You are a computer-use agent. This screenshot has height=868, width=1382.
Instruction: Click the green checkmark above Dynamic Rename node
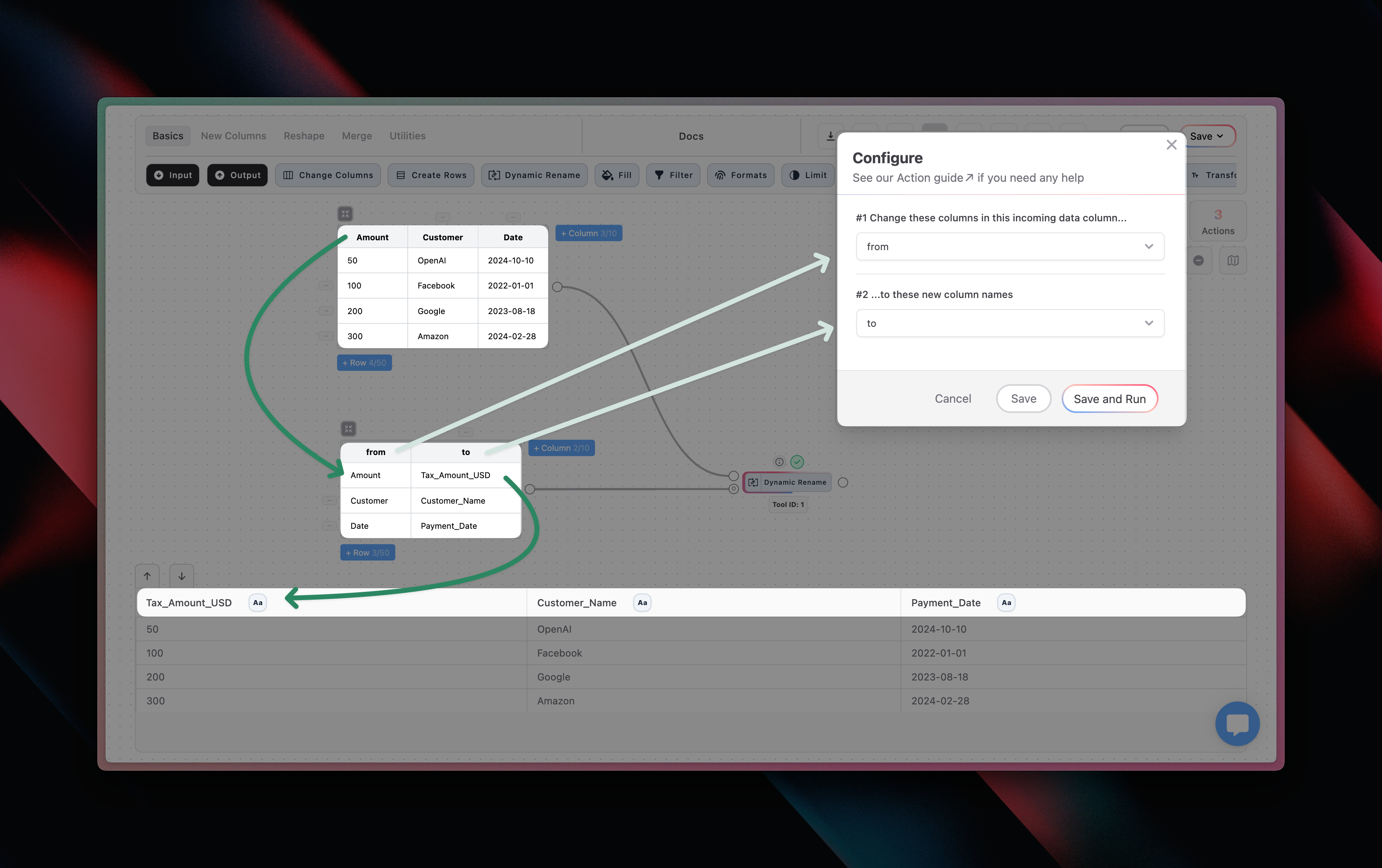[797, 462]
